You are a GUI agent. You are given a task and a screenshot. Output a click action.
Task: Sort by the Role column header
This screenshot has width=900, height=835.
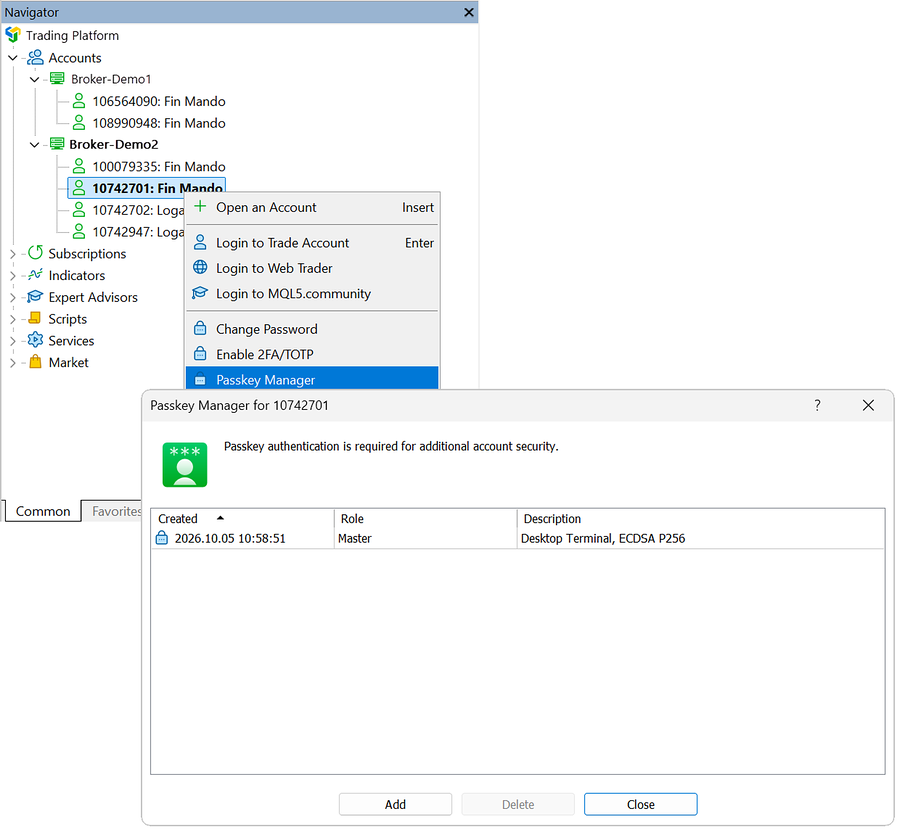(426, 518)
